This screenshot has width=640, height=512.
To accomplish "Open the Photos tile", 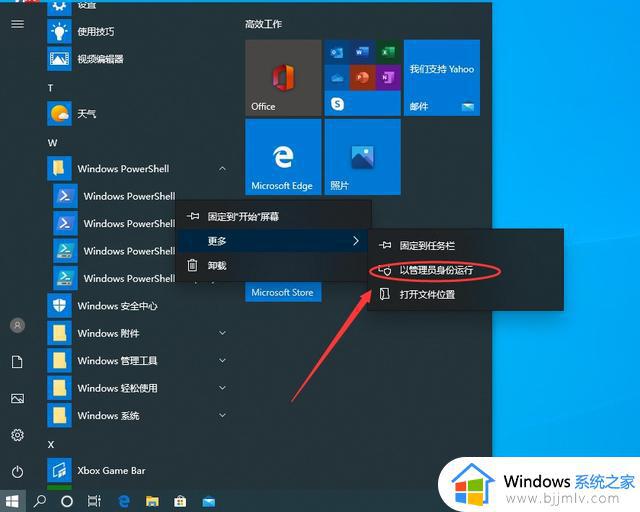I will coord(362,157).
